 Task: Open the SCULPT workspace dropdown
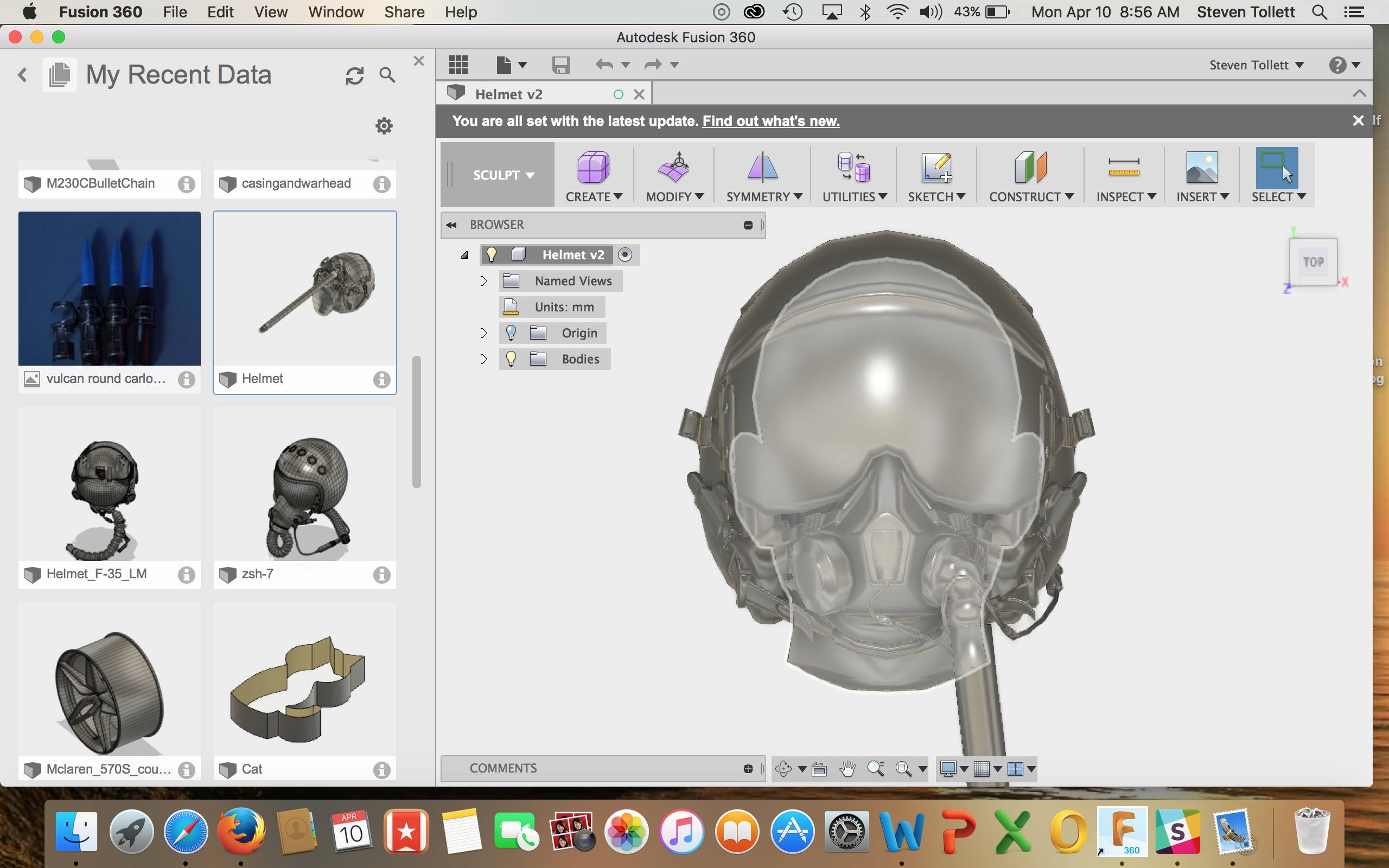[503, 175]
